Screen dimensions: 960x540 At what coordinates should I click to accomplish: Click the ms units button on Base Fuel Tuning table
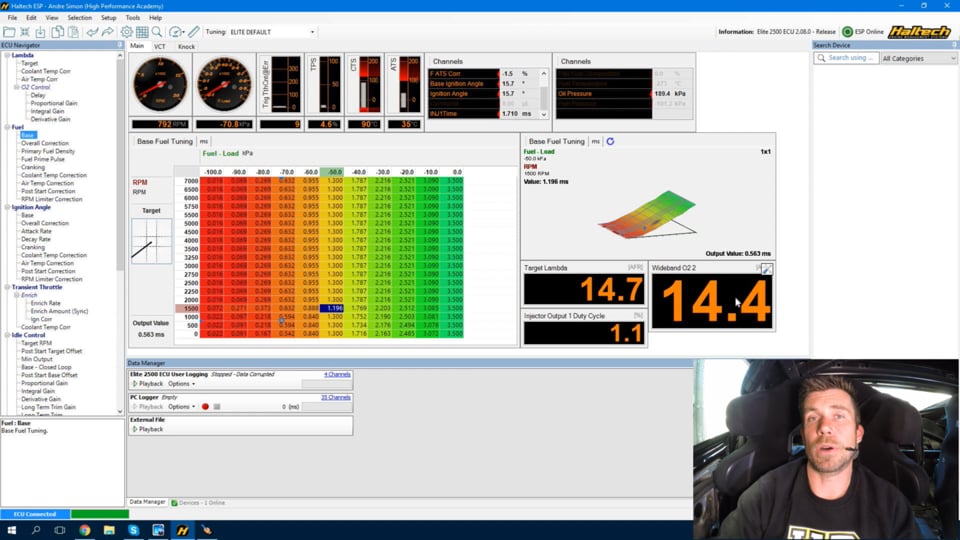(203, 141)
